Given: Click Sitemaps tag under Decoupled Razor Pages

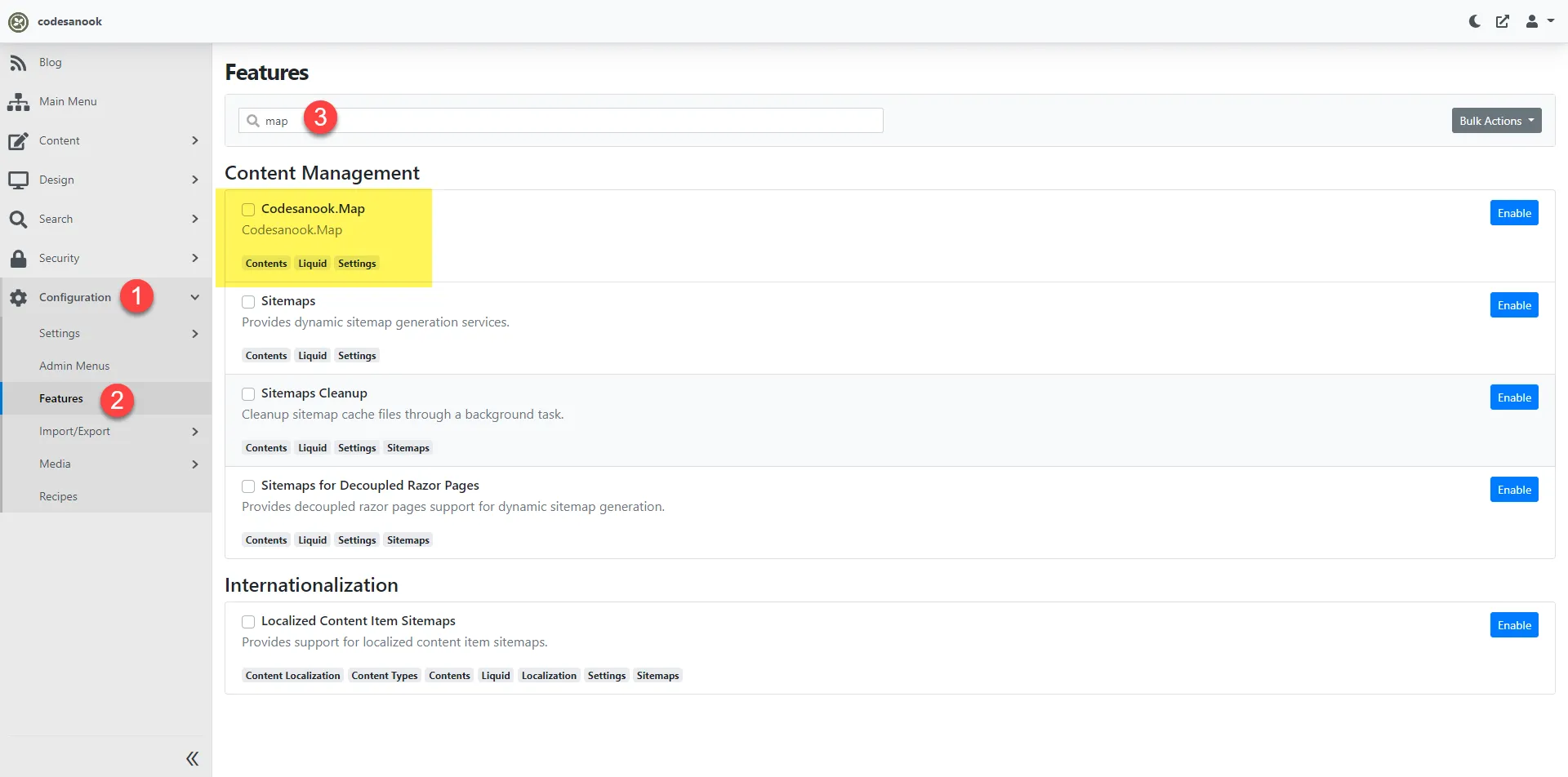Looking at the screenshot, I should pyautogui.click(x=408, y=540).
